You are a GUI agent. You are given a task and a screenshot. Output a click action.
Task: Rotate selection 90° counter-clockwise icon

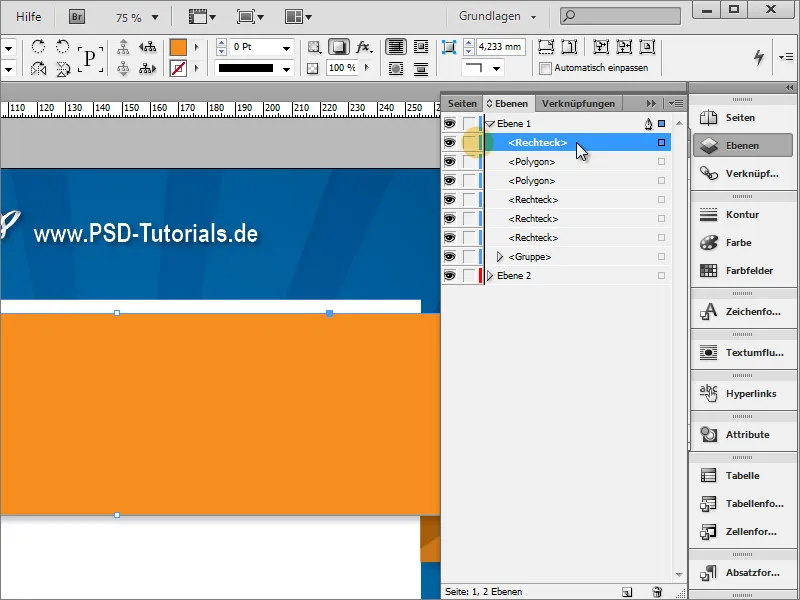tap(62, 47)
